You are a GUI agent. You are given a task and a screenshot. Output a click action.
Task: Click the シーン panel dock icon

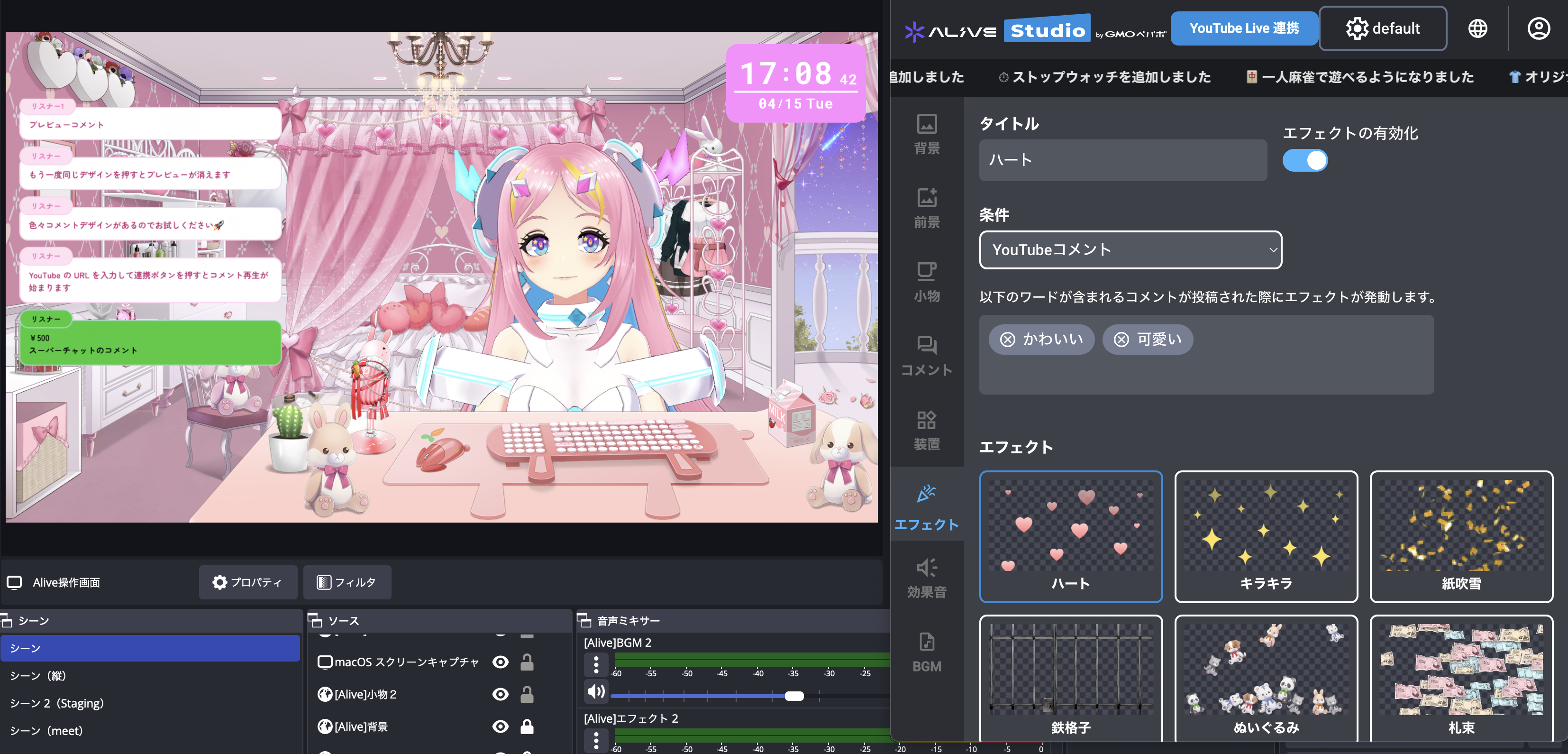coord(7,621)
